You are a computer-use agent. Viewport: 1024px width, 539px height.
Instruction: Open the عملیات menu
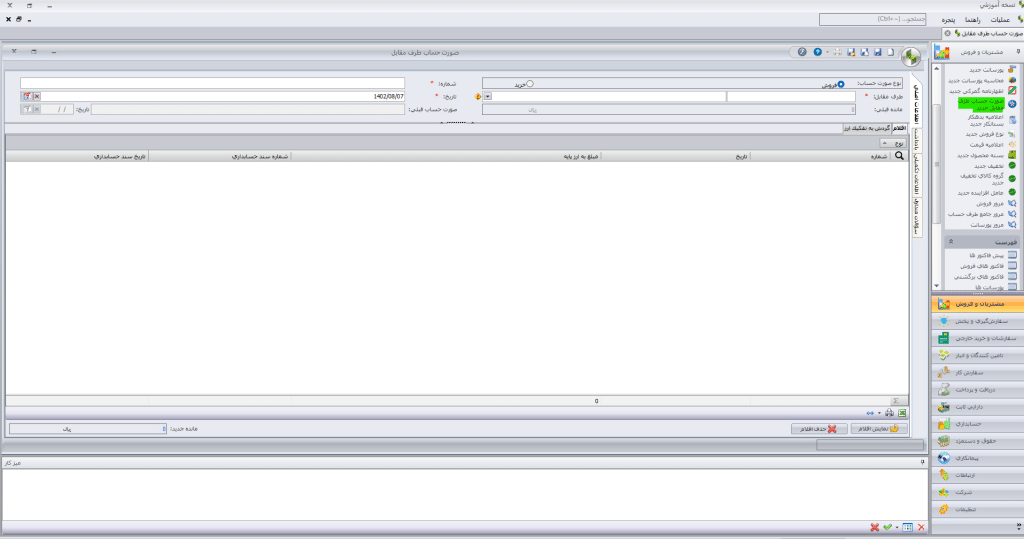[1000, 20]
